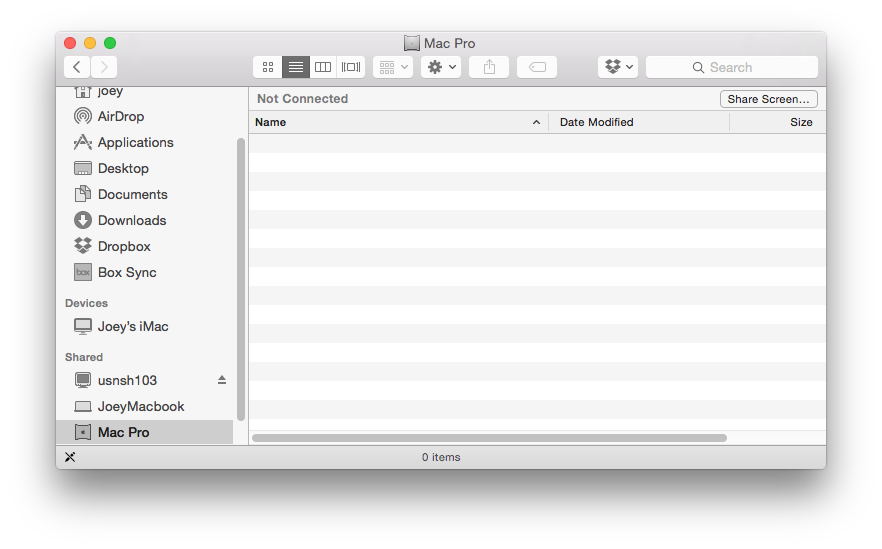Select Desktop in the sidebar

pyautogui.click(x=145, y=168)
